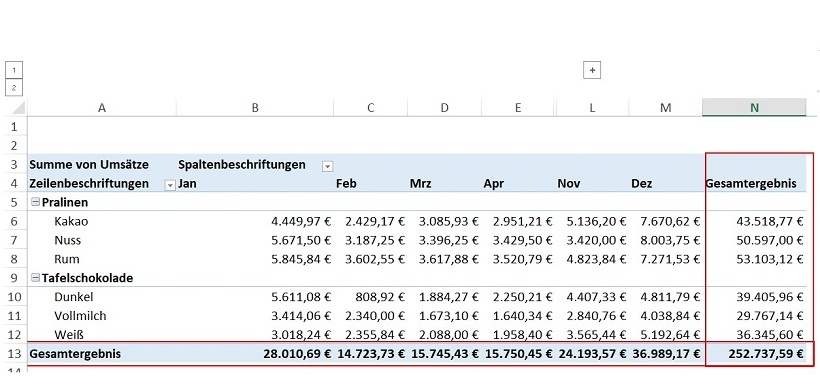This screenshot has height=390, width=820.
Task: Expand grouped columns with plus button
Action: point(592,70)
